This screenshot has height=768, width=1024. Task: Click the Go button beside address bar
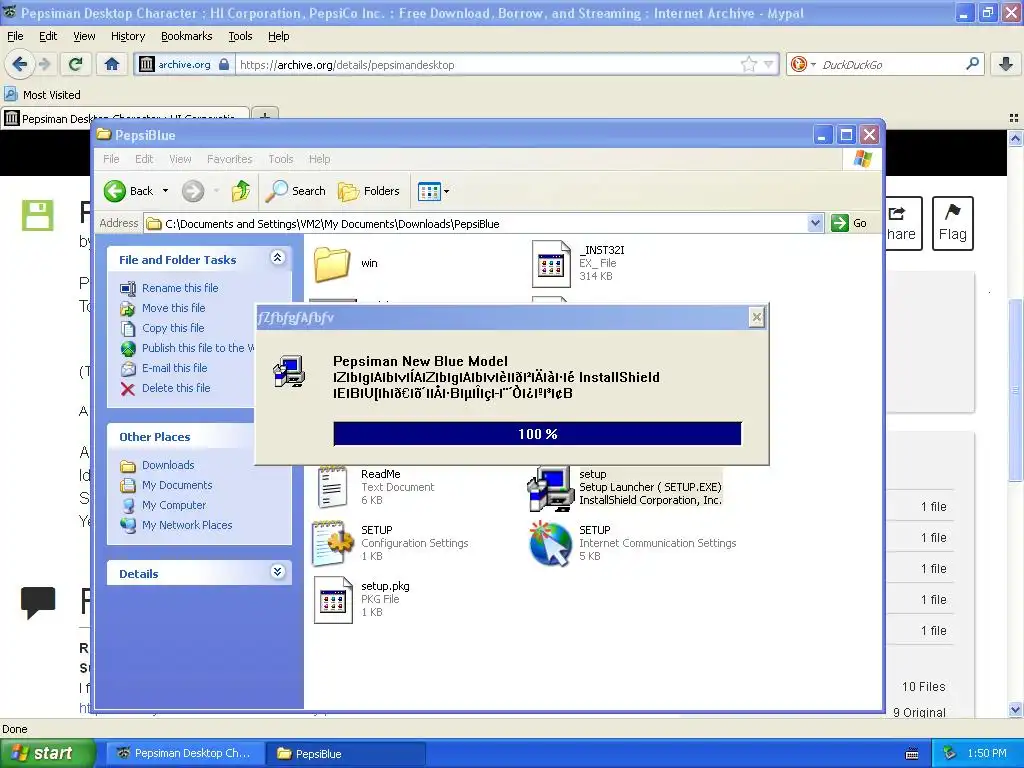tap(850, 223)
